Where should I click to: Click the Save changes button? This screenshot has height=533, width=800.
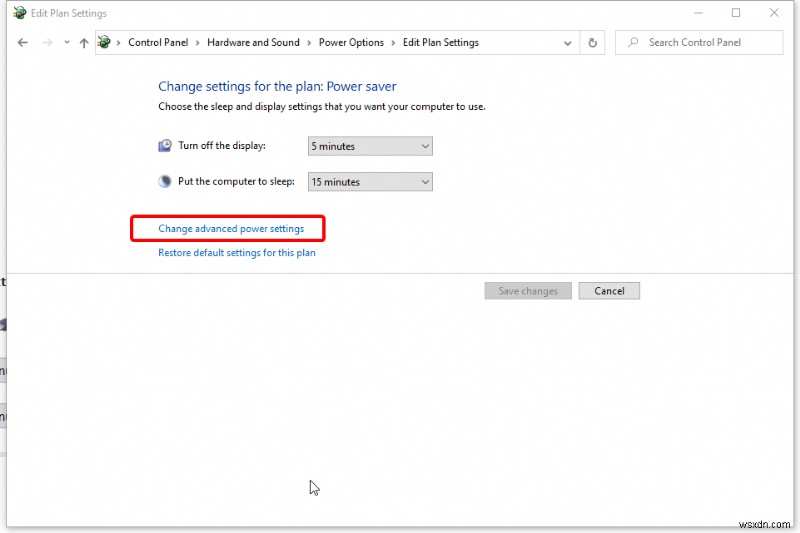click(528, 291)
